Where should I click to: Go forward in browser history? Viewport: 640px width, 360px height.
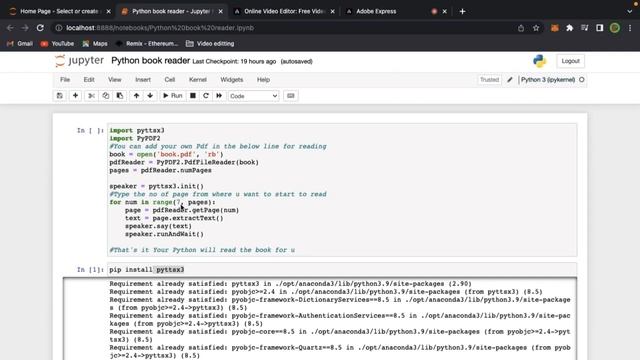(x=25, y=28)
